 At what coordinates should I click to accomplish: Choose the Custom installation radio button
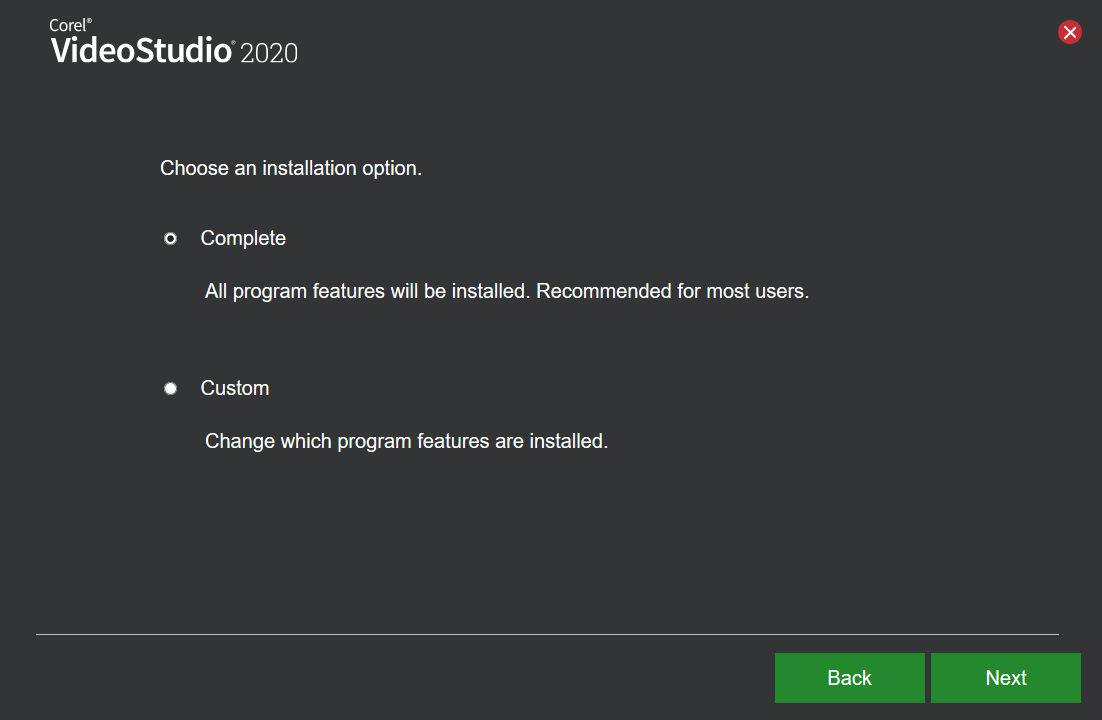click(170, 389)
